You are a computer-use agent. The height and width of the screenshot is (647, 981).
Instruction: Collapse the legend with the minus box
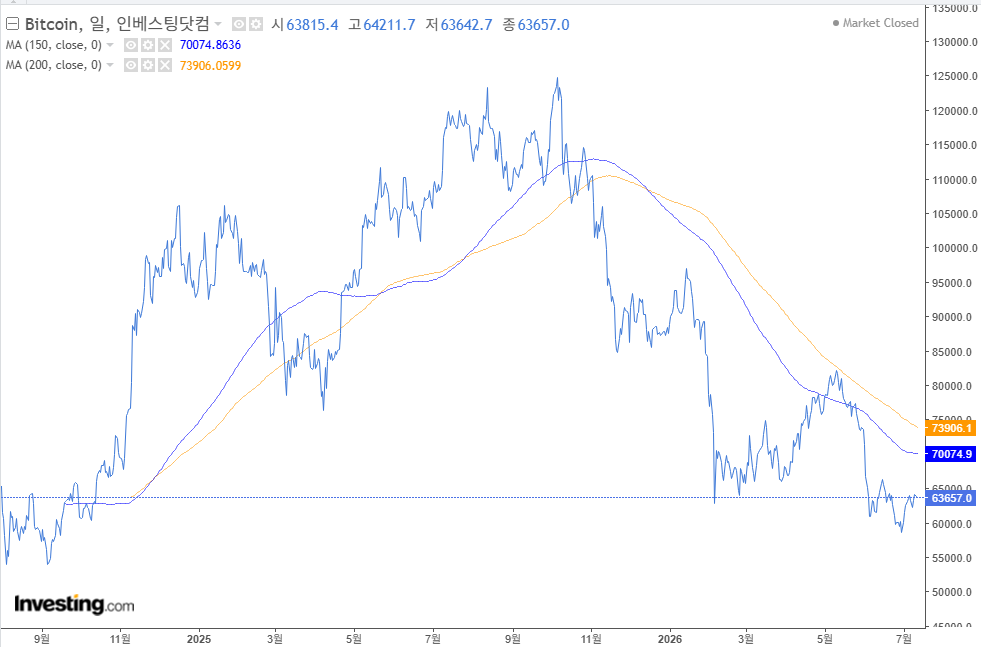pos(12,24)
